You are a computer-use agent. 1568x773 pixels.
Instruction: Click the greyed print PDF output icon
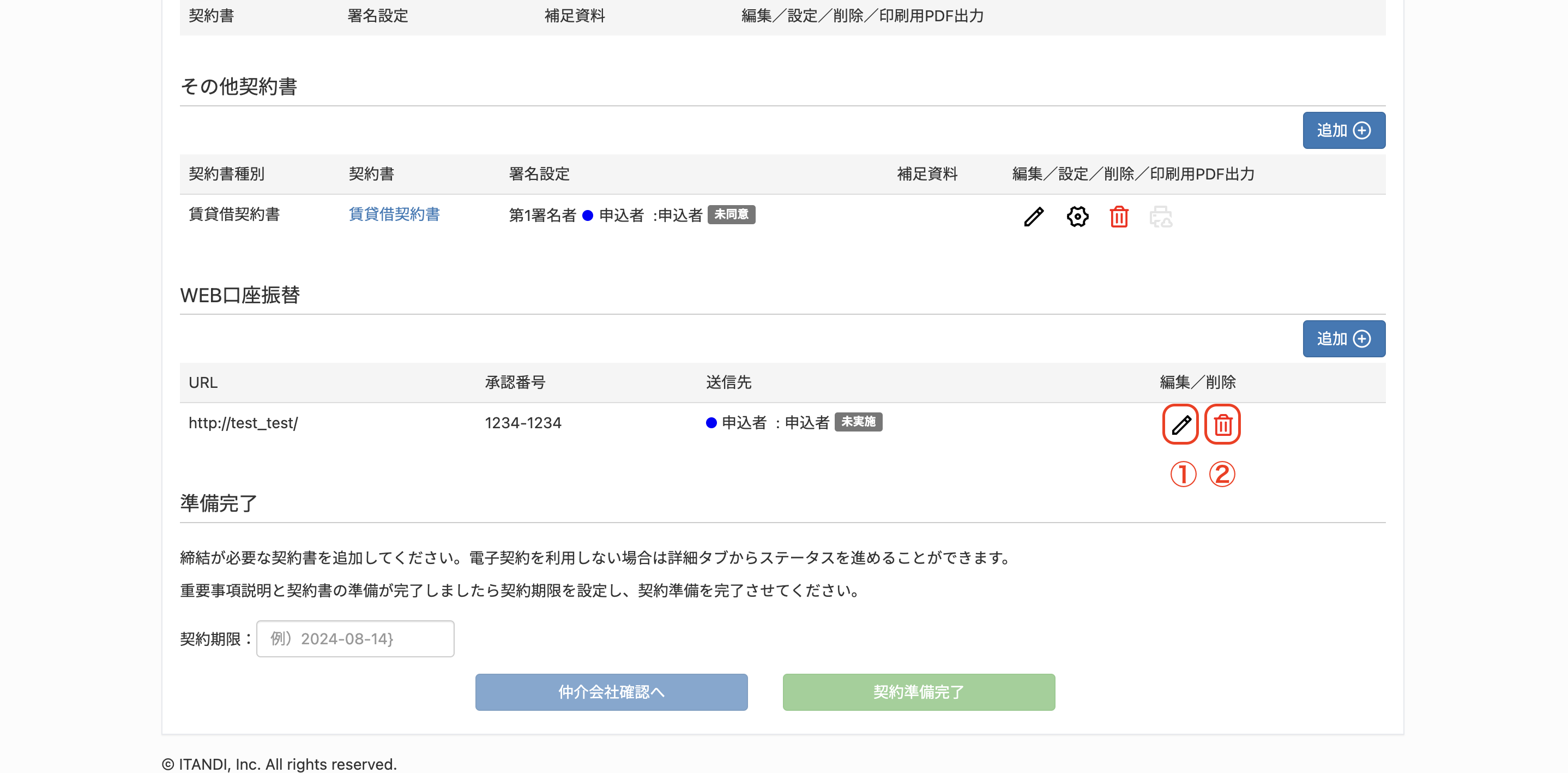click(x=1161, y=216)
